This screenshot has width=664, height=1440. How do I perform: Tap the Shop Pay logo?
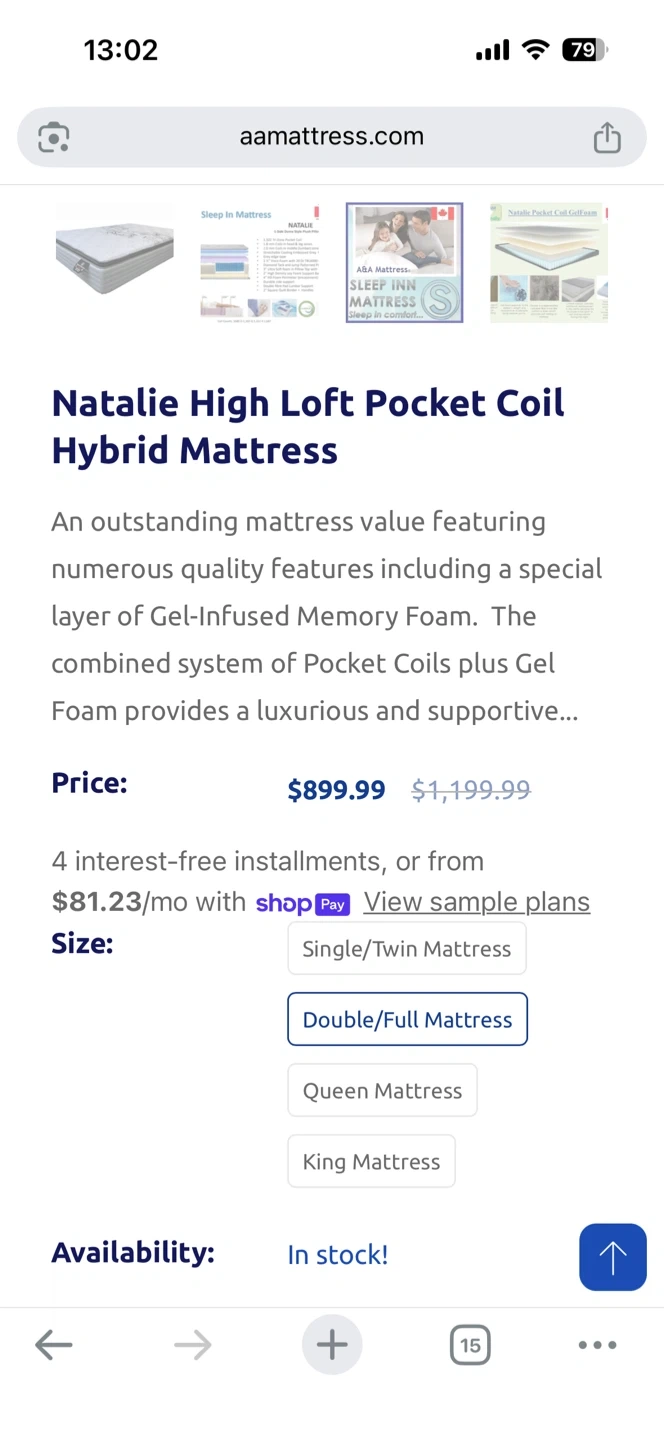pyautogui.click(x=302, y=904)
